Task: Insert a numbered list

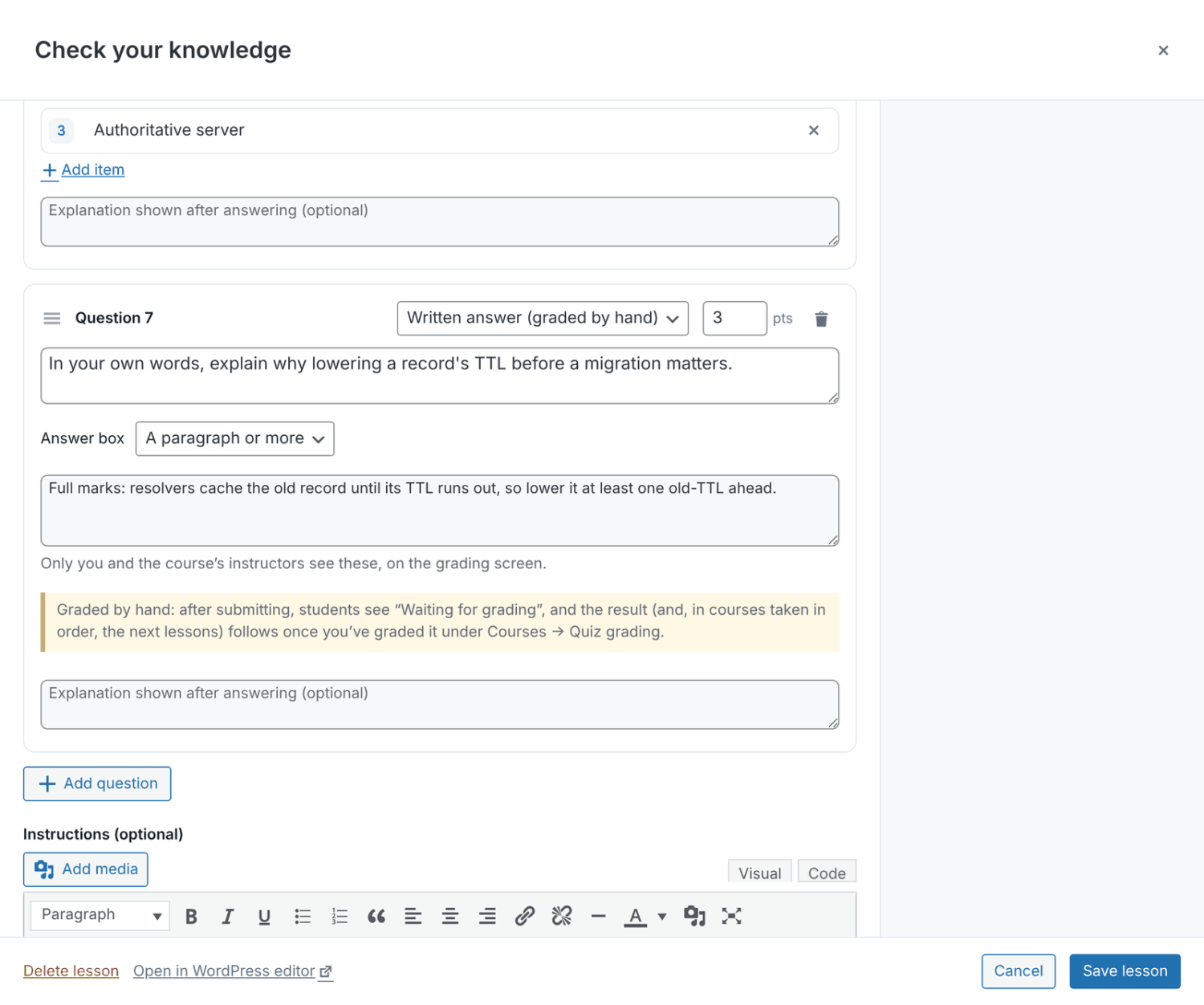Action: (340, 916)
